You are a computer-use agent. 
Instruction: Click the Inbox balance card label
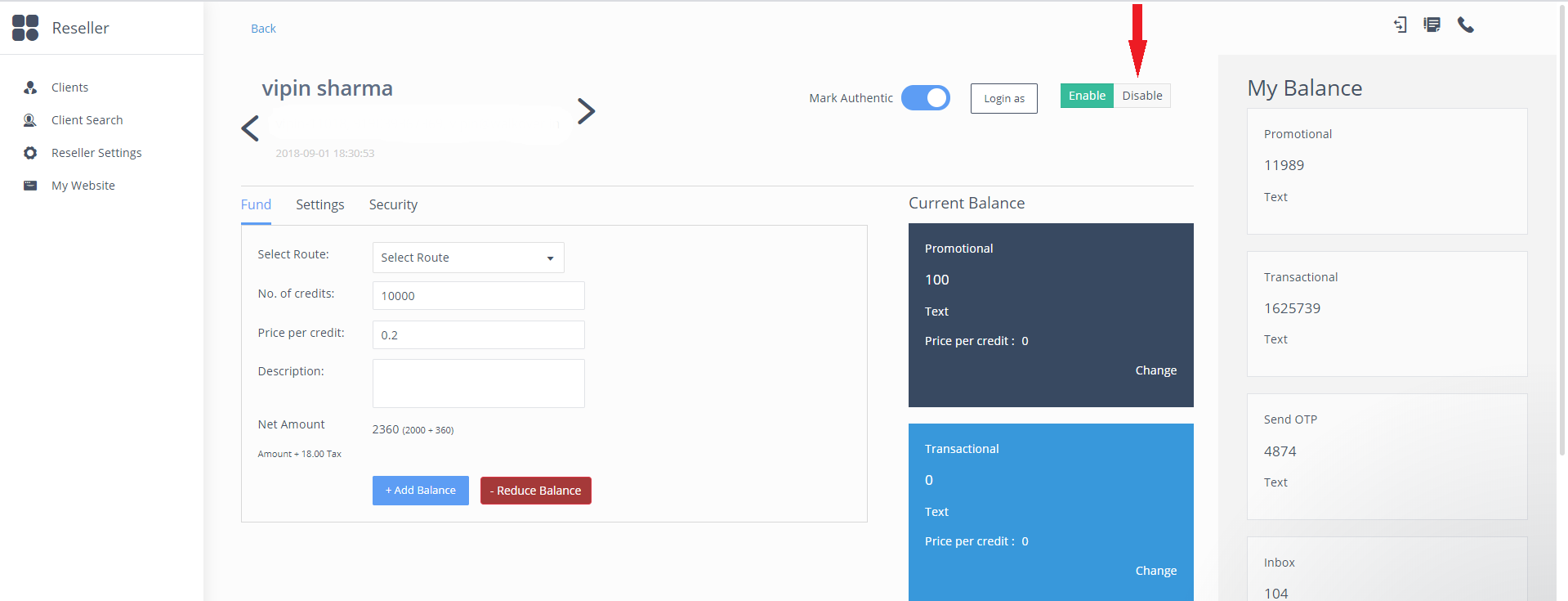[x=1279, y=563]
